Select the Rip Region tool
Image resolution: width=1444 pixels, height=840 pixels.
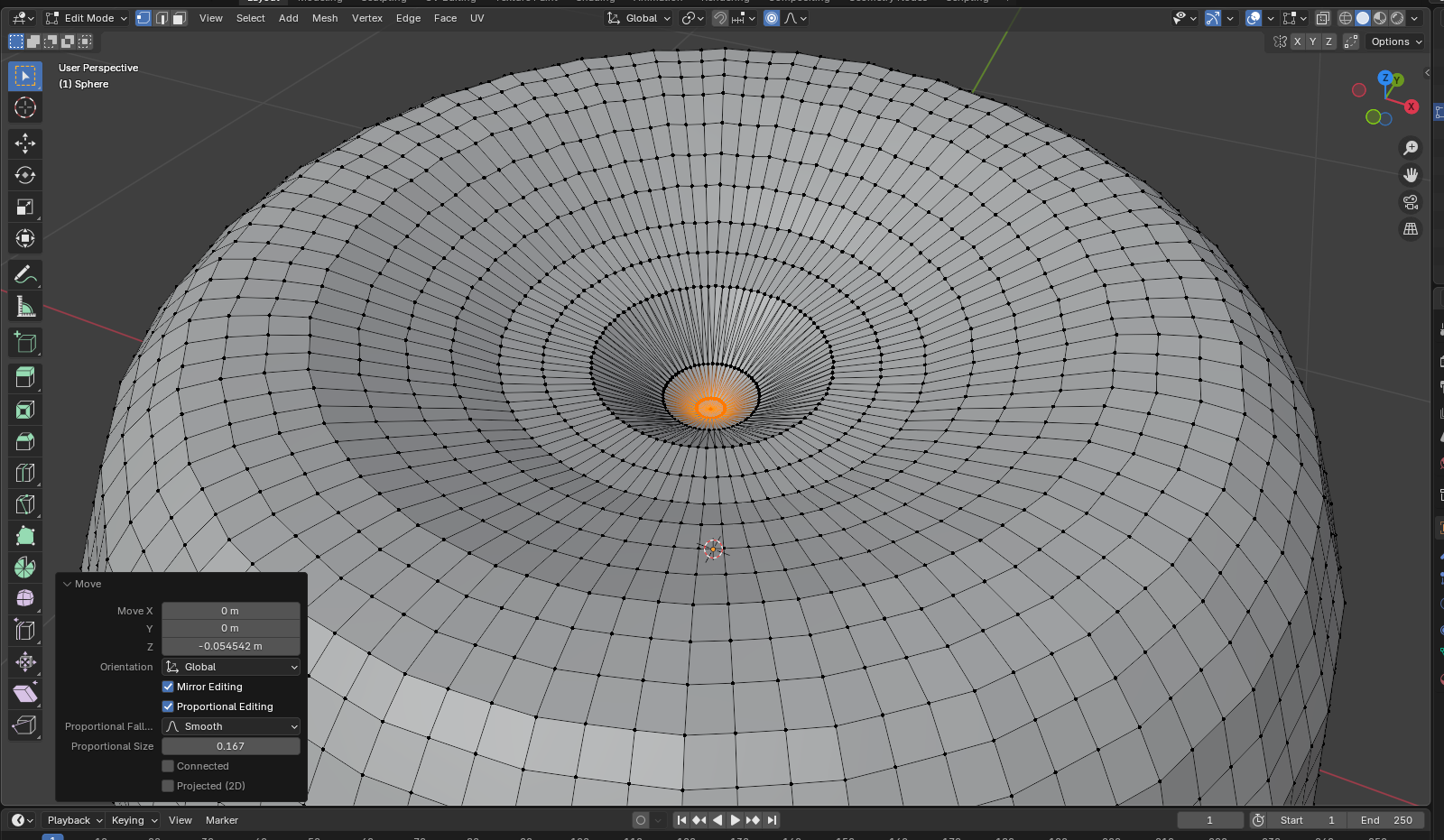click(x=25, y=725)
